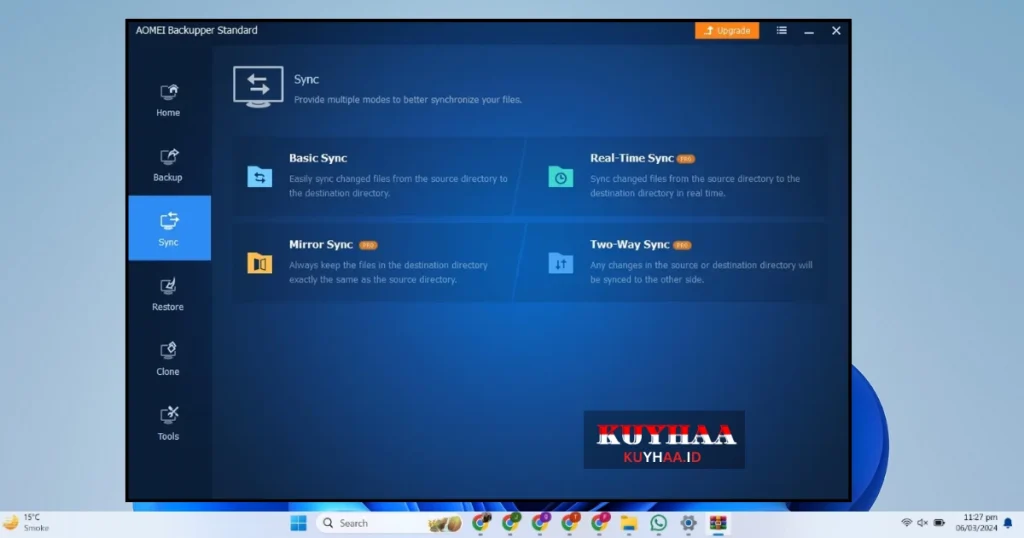Click the 'Sync' page heading text

[x=306, y=79]
